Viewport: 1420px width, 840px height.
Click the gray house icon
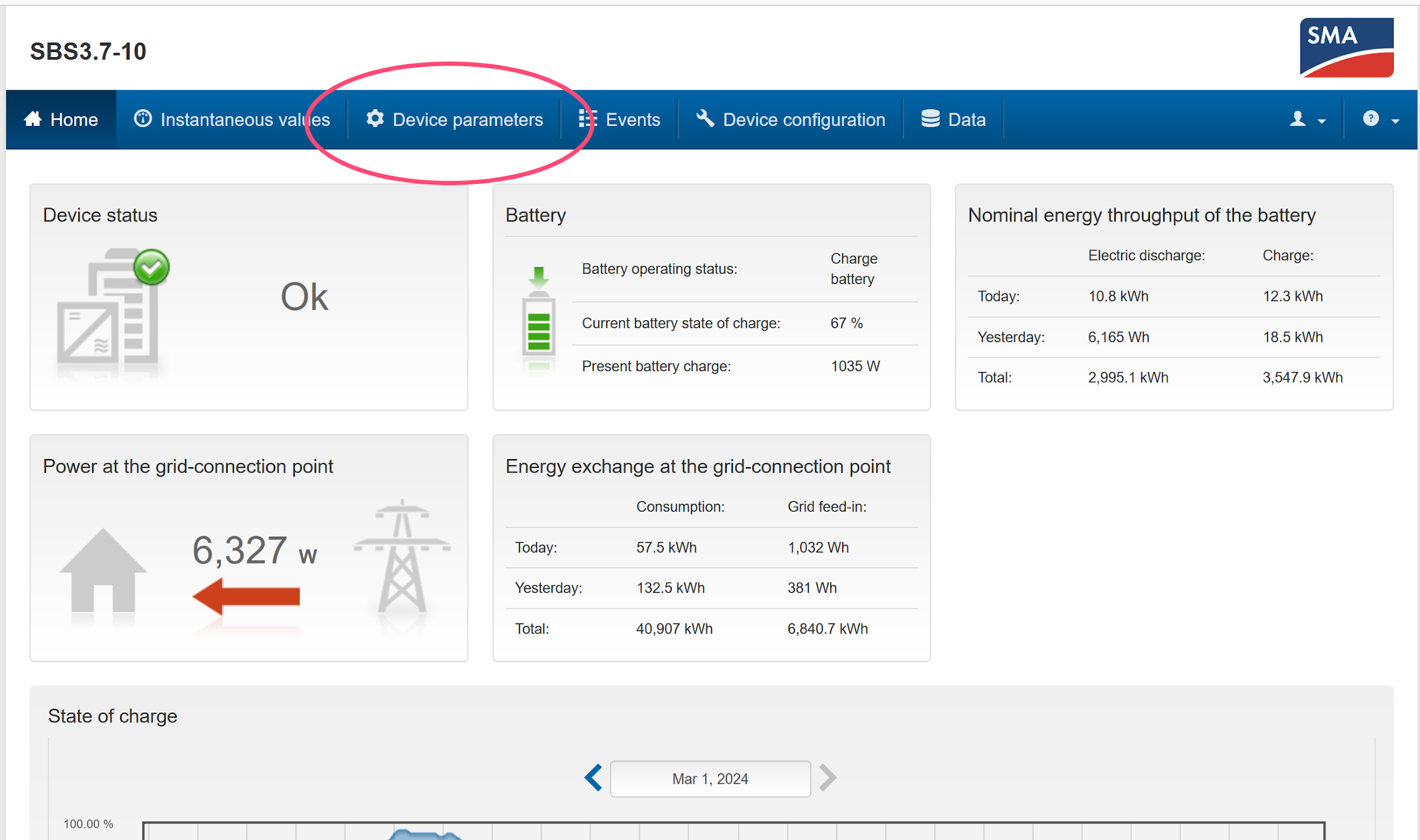click(x=103, y=570)
